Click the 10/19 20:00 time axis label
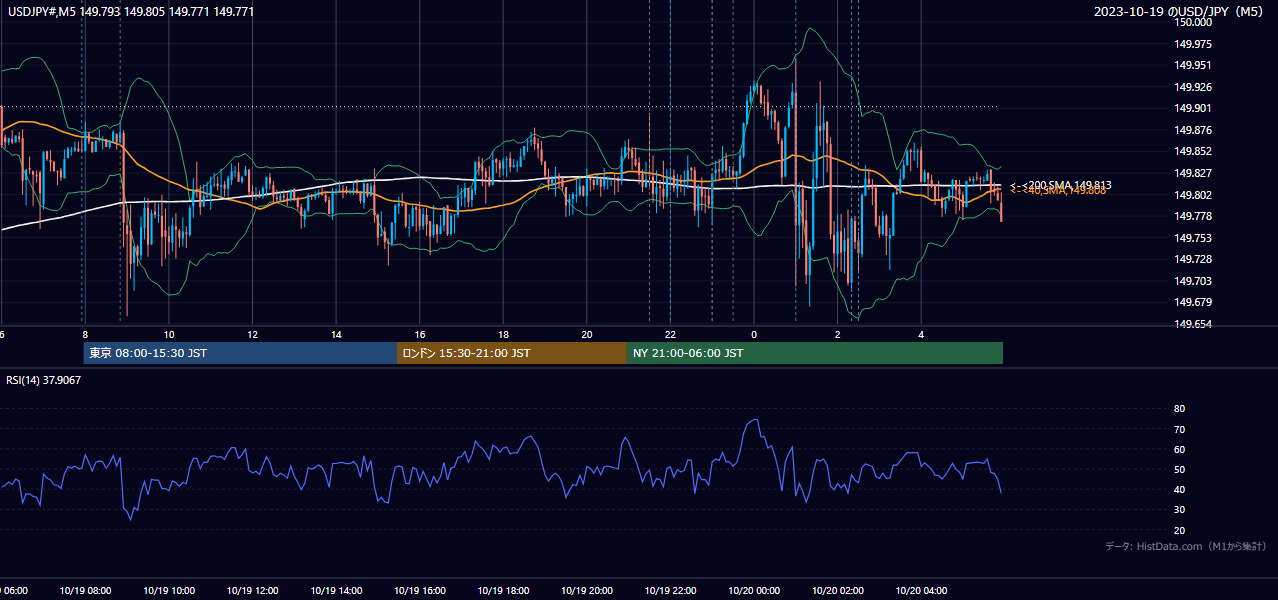Image resolution: width=1278 pixels, height=600 pixels. (586, 591)
